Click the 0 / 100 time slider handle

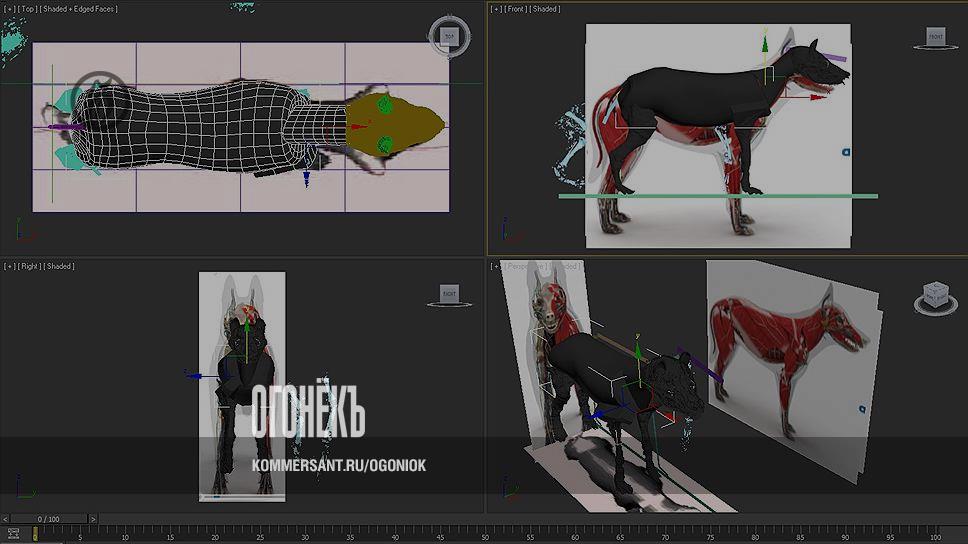click(x=49, y=519)
